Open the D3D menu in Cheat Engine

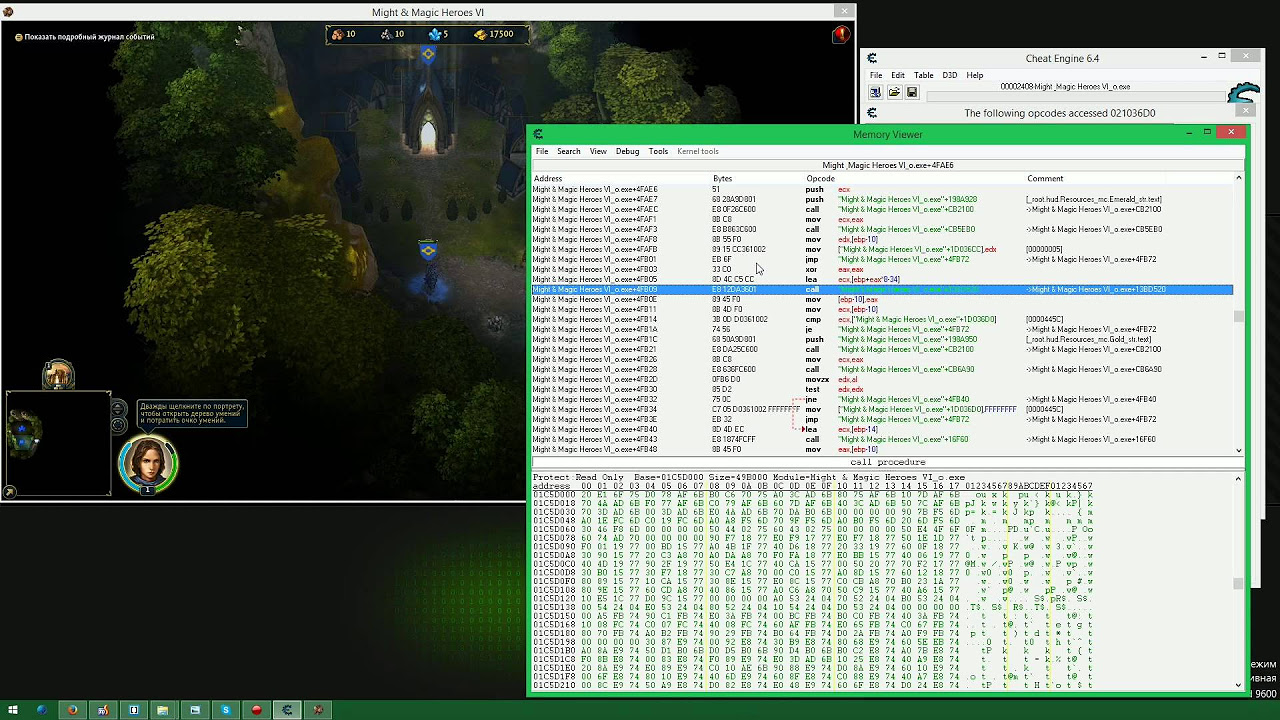(x=949, y=75)
